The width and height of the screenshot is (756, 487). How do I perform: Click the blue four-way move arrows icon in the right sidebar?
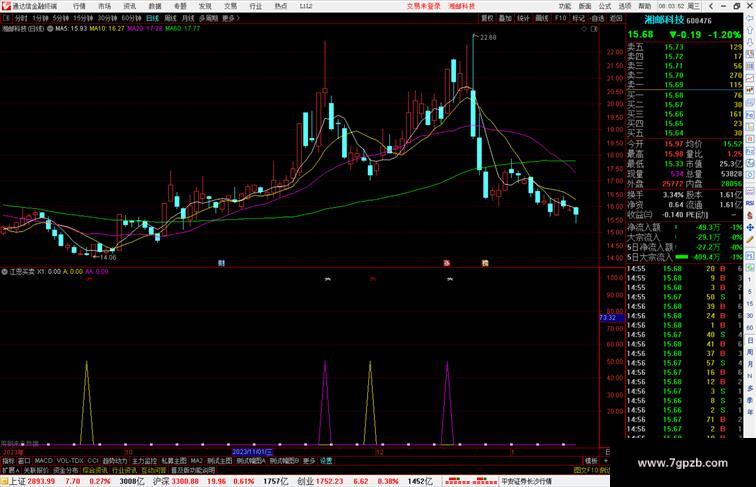[750, 227]
